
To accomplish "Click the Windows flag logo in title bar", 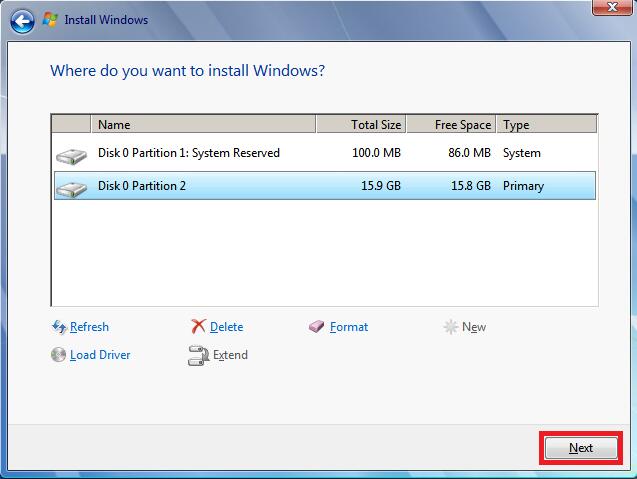I will pos(50,20).
